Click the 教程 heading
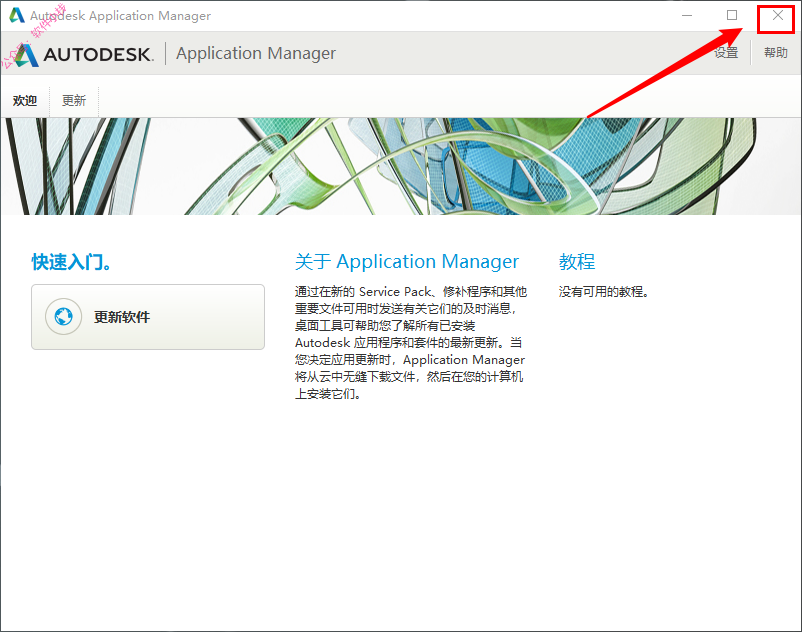Image resolution: width=802 pixels, height=632 pixels. 577,261
